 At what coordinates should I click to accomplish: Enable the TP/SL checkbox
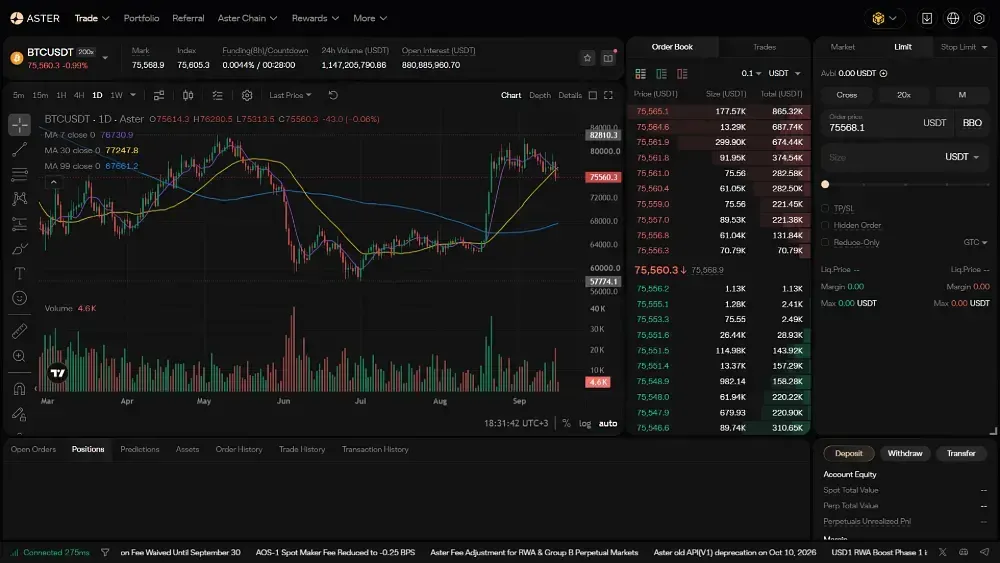(x=825, y=208)
